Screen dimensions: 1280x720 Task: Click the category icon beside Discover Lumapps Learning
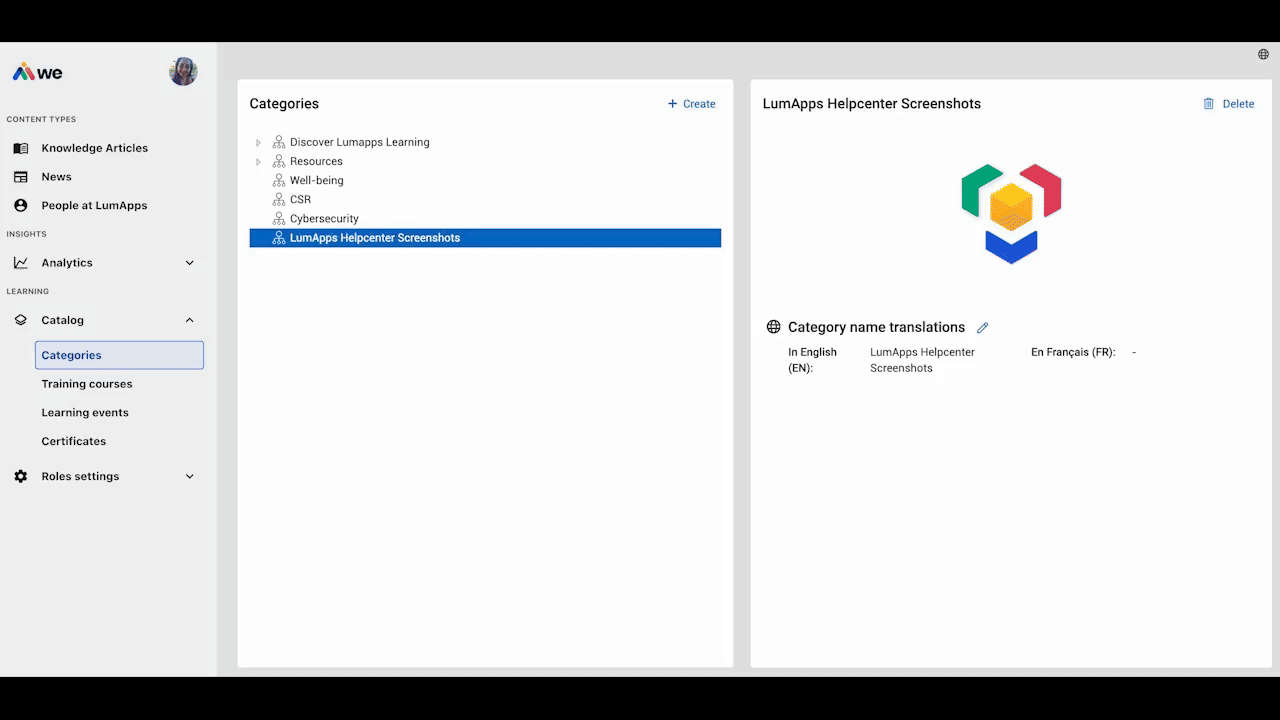[279, 142]
